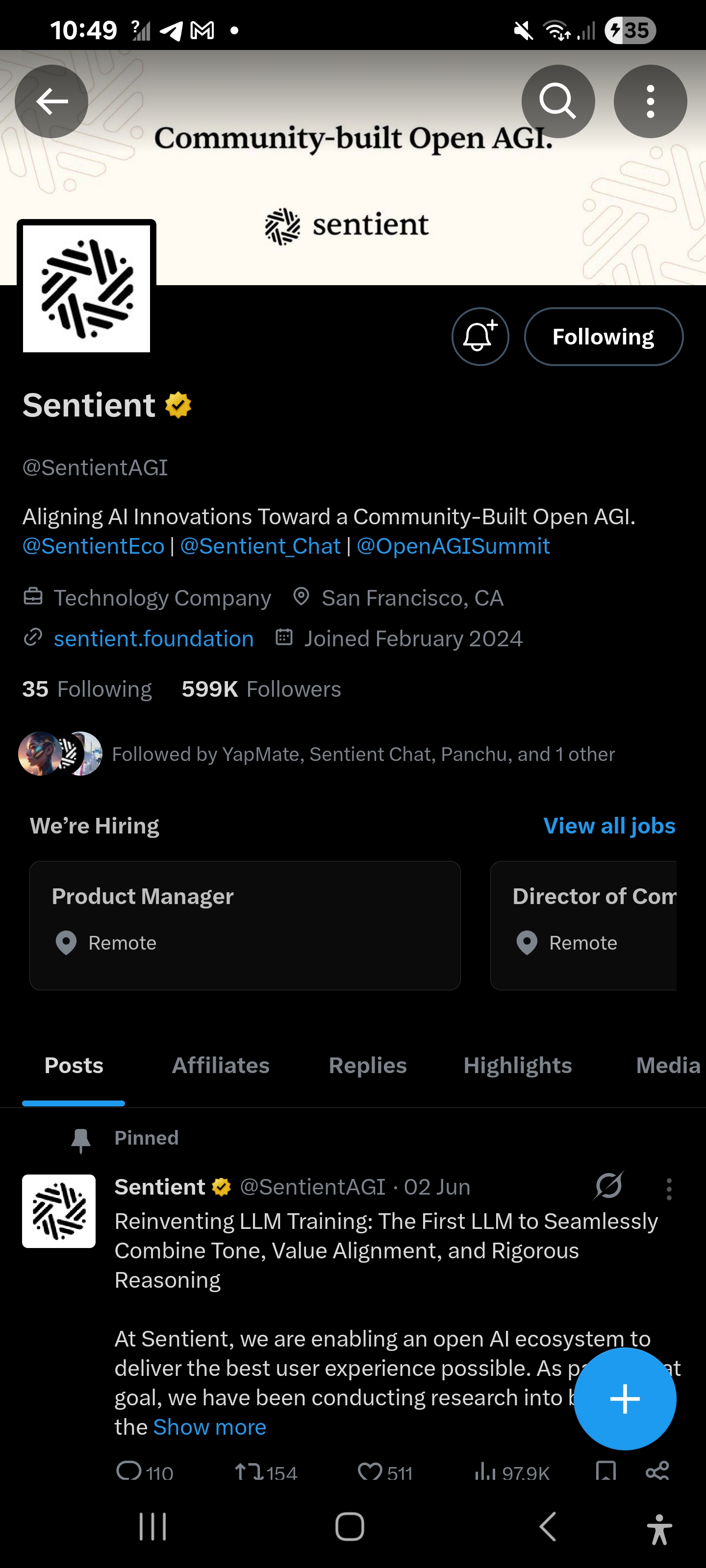Visit sentient.foundation website link
The image size is (706, 1568).
pos(153,638)
